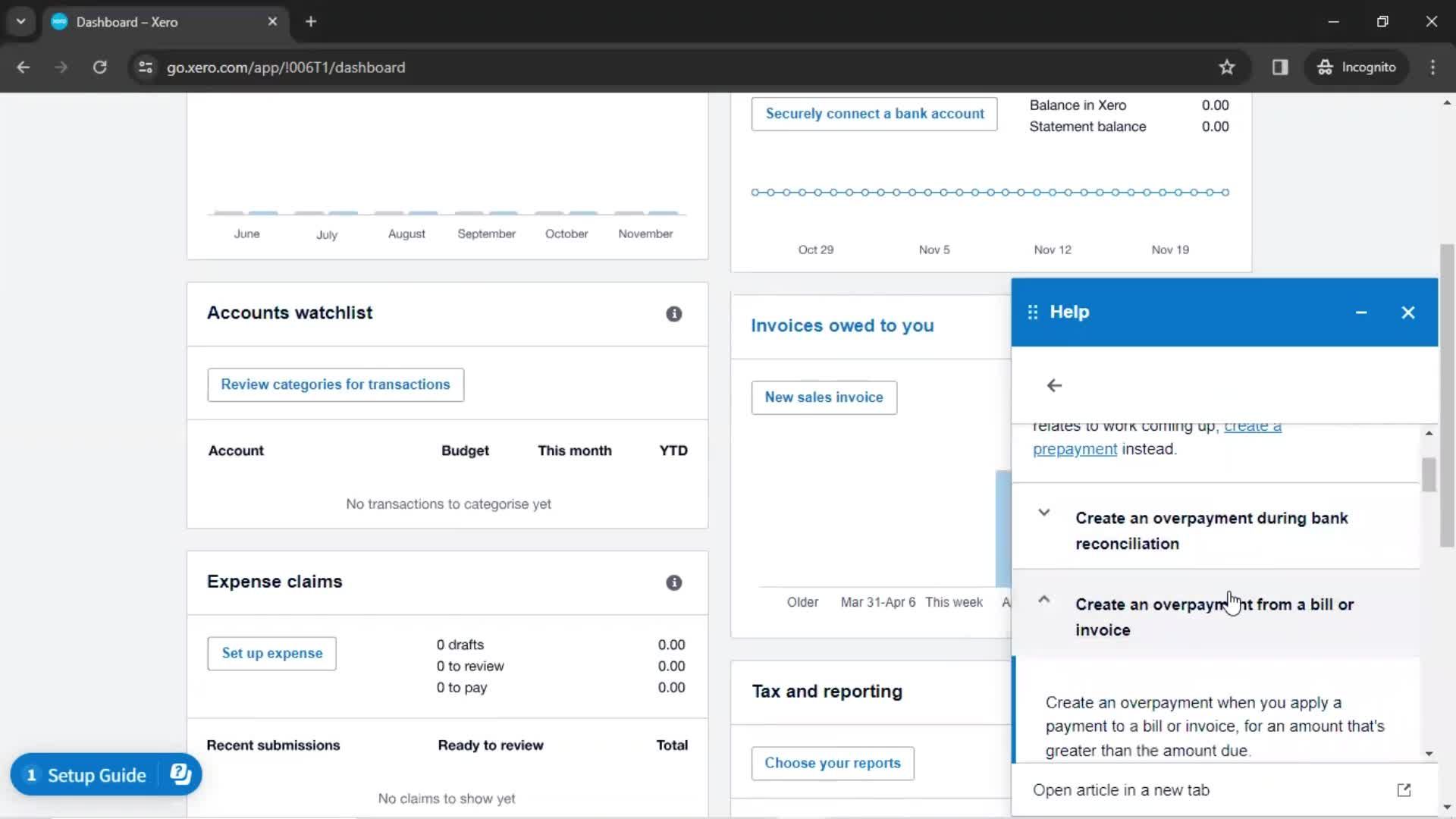Screen dimensions: 1456x819
Task: Click the address bar URL
Action: click(x=286, y=67)
